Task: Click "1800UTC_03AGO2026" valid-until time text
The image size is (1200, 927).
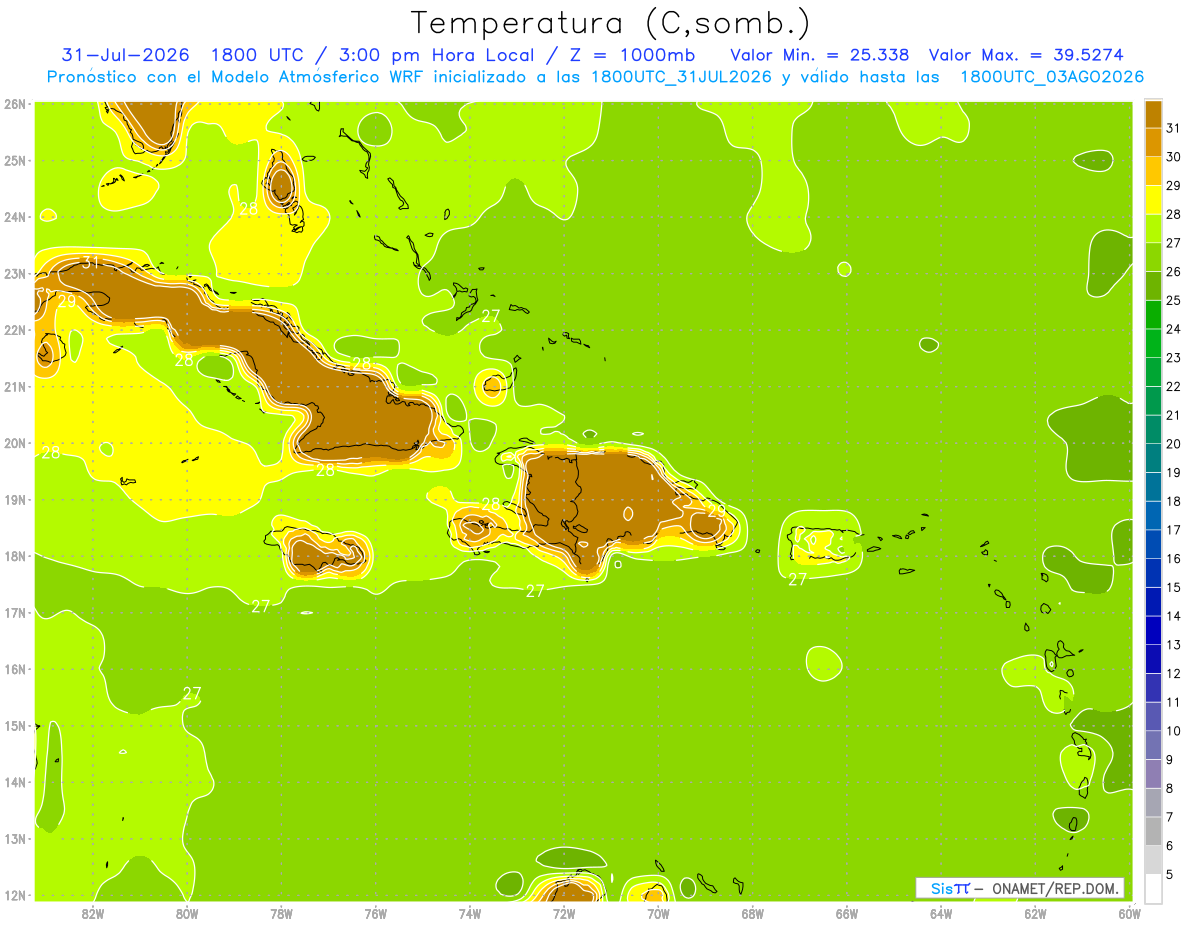Action: click(x=1052, y=77)
